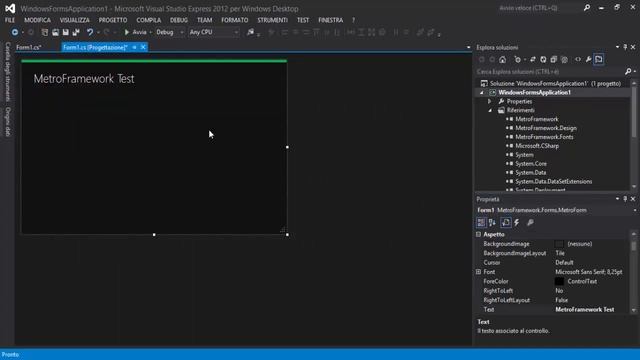Viewport: 640px width, 360px height.
Task: Click the Save All toolbar icon
Action: (76, 32)
